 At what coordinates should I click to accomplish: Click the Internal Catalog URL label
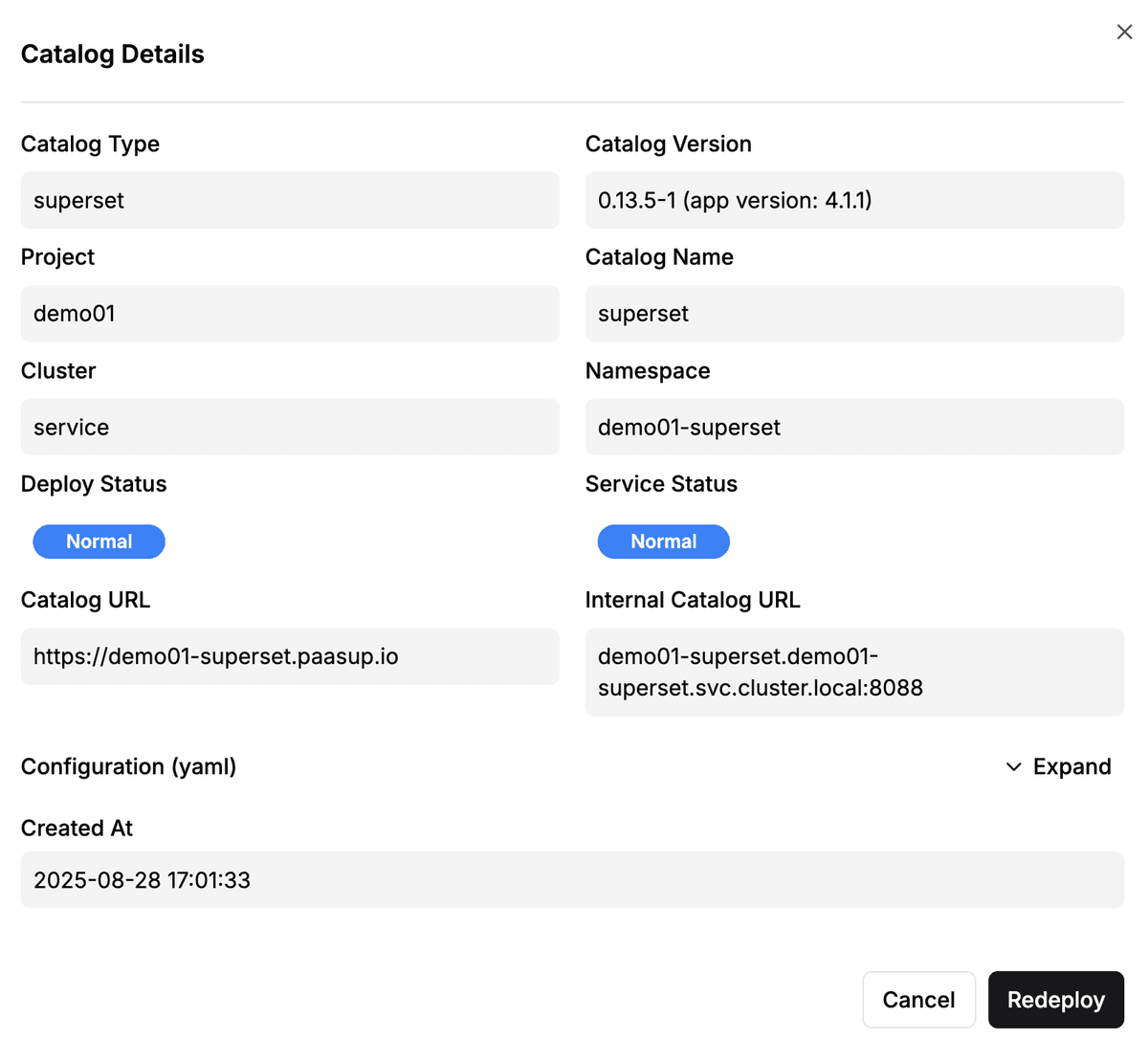693,600
